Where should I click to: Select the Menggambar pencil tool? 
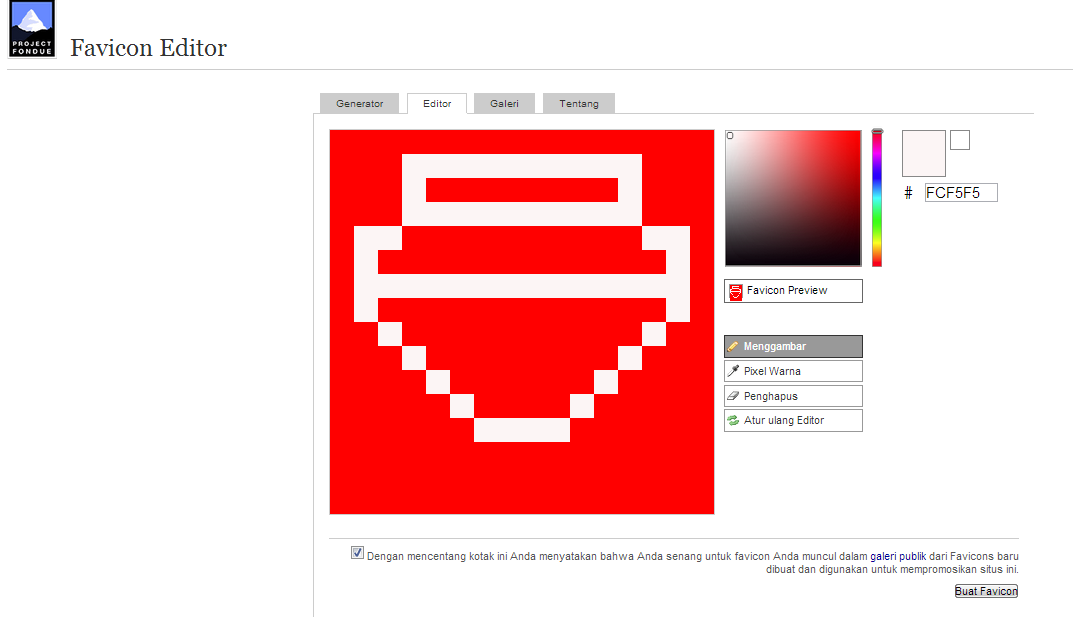[793, 346]
